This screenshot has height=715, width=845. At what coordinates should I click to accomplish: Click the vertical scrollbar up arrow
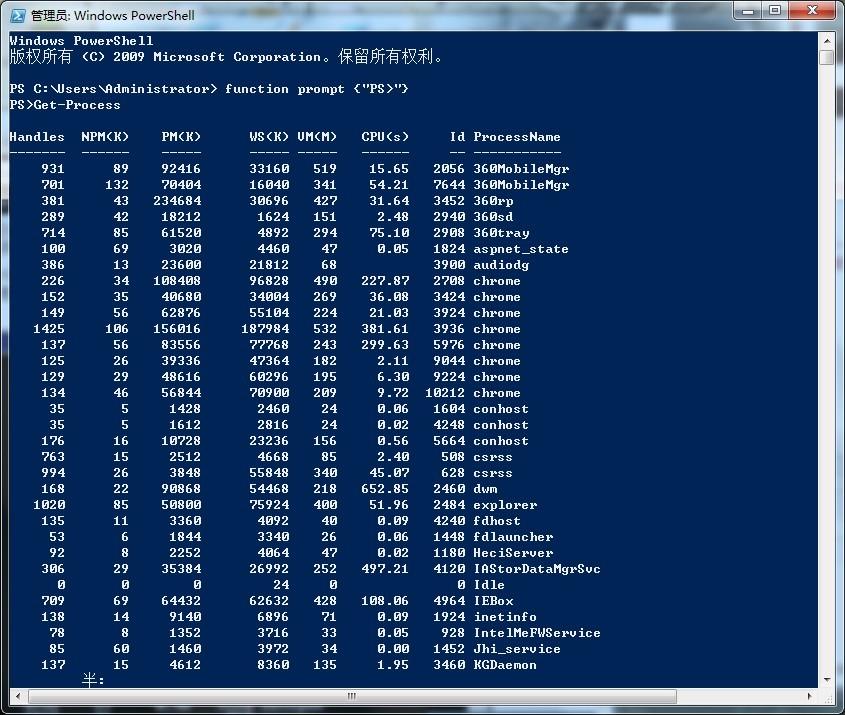[x=826, y=40]
